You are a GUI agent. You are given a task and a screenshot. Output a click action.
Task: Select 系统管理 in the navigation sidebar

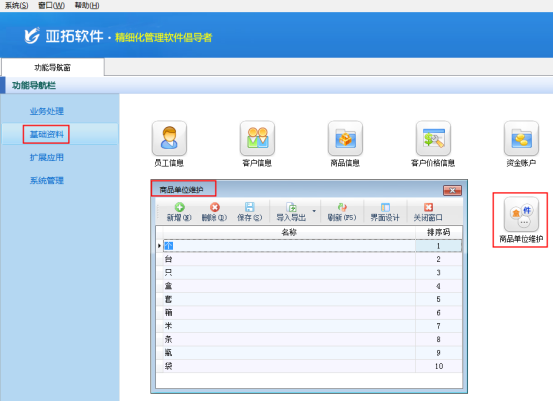coord(47,181)
